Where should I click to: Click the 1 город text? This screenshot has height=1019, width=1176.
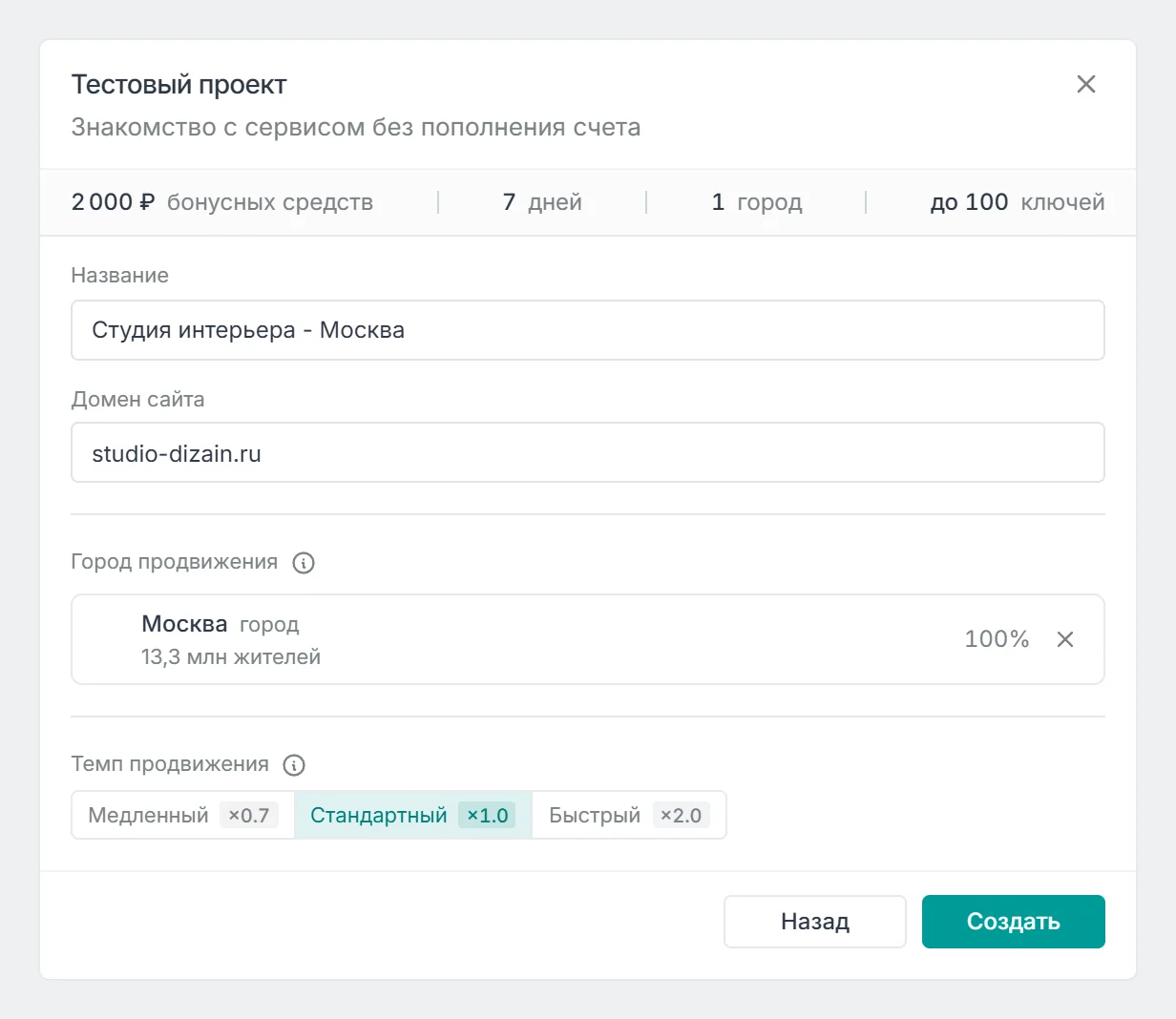coord(757,202)
